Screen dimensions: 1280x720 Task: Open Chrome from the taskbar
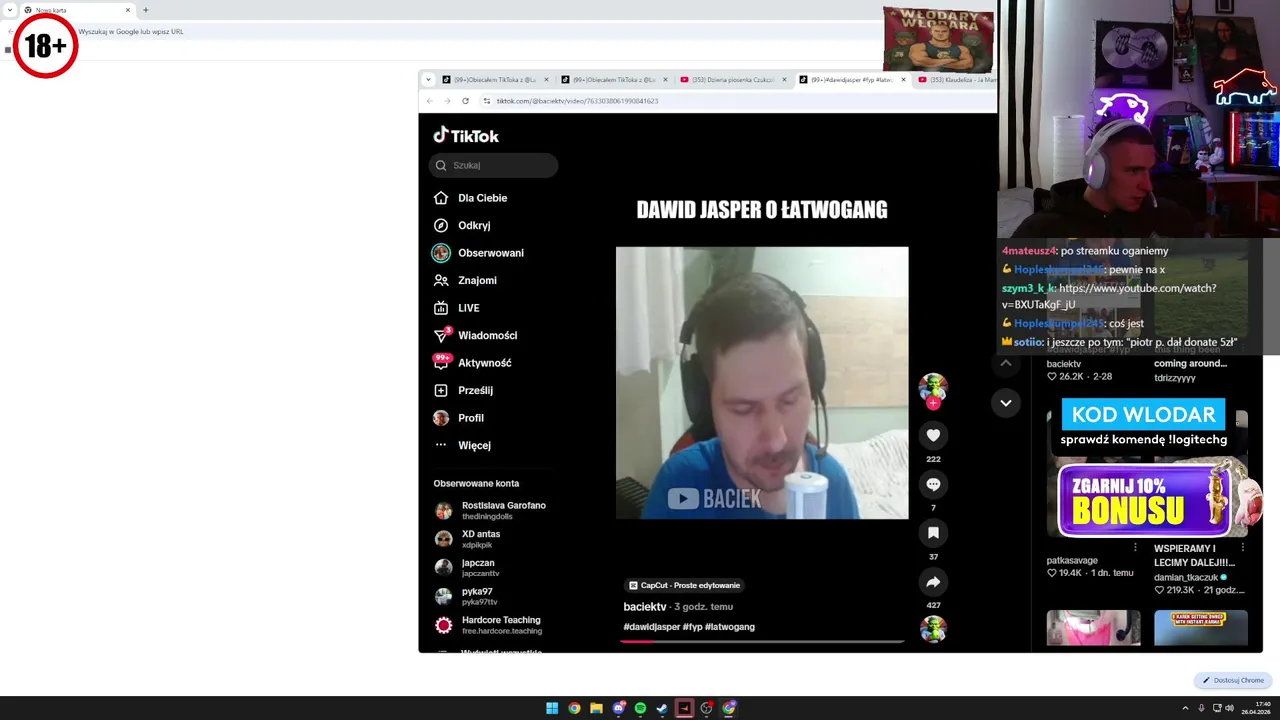coord(574,708)
